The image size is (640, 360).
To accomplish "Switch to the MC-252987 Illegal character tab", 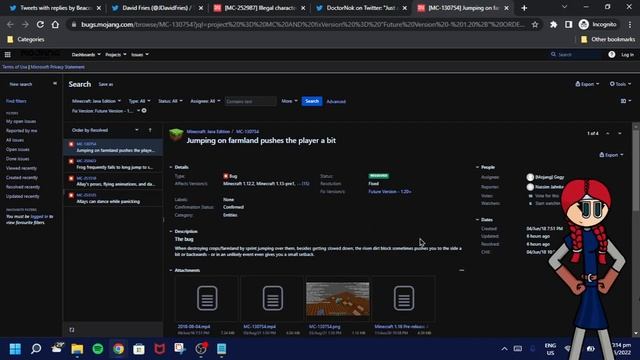I will point(260,8).
